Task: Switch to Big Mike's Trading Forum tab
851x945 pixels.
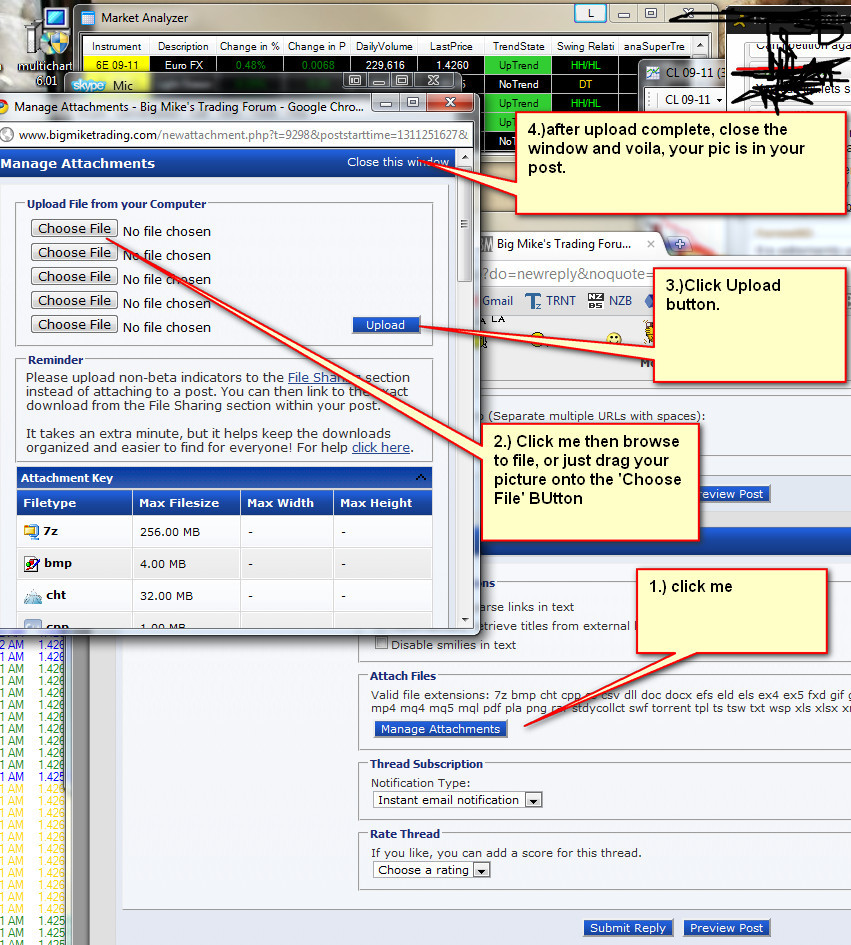Action: point(564,244)
